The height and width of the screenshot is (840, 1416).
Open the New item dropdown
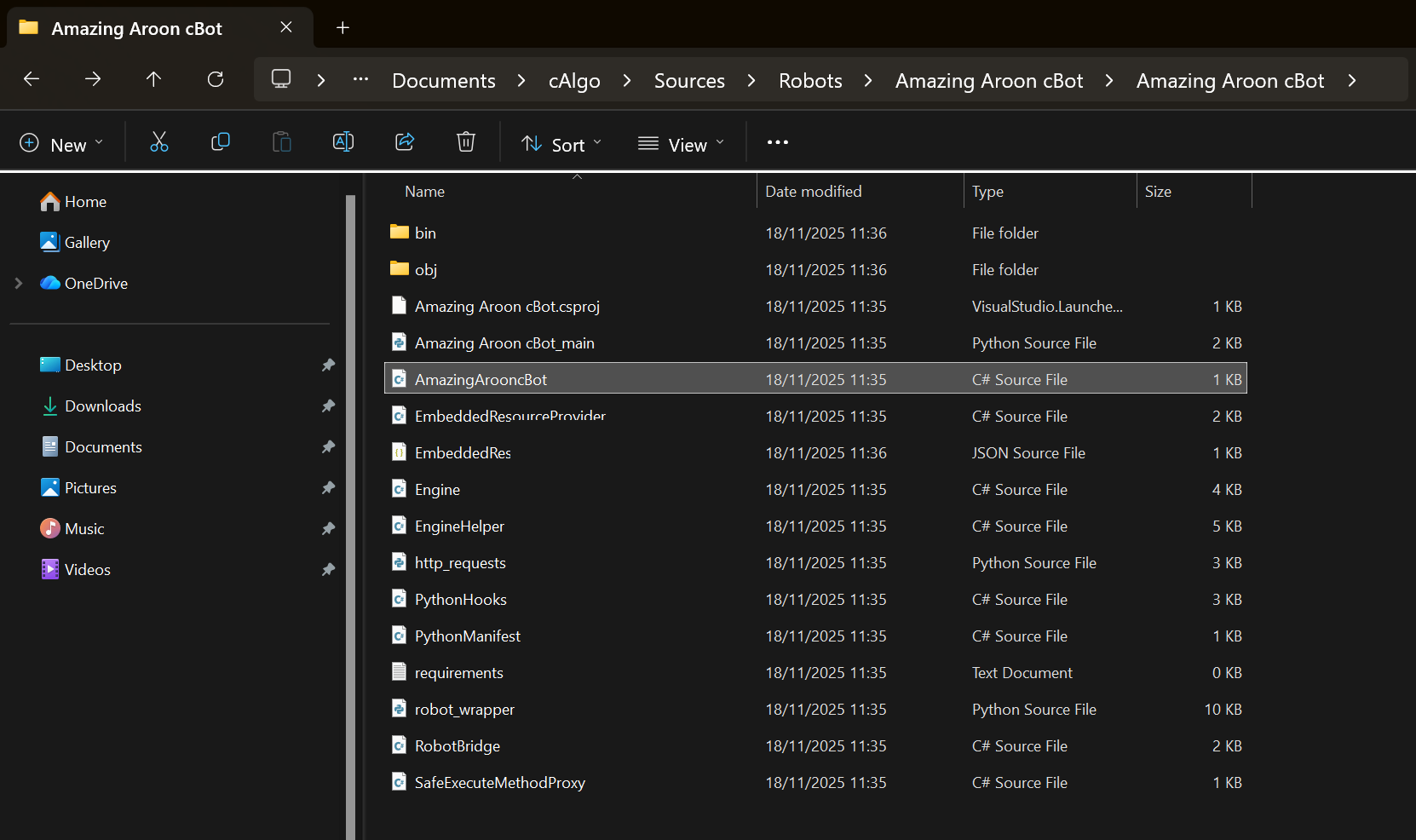(61, 145)
